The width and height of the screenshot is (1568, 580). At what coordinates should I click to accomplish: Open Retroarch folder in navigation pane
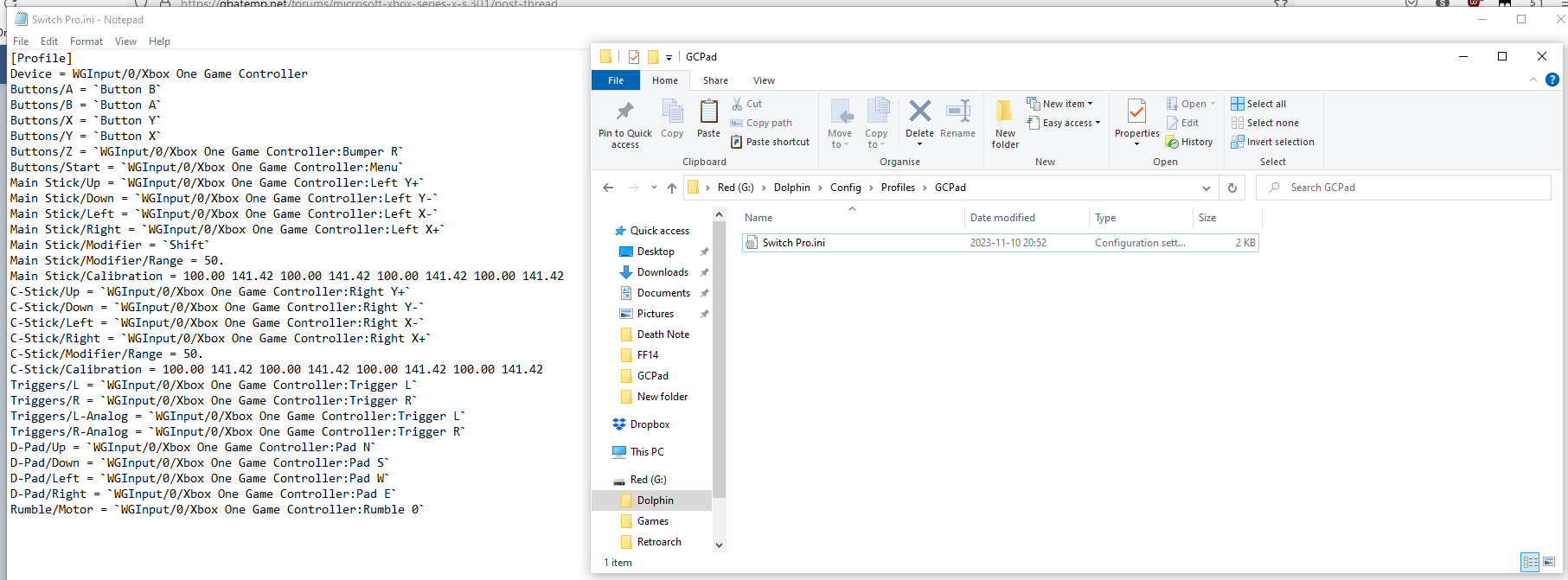[x=659, y=542]
